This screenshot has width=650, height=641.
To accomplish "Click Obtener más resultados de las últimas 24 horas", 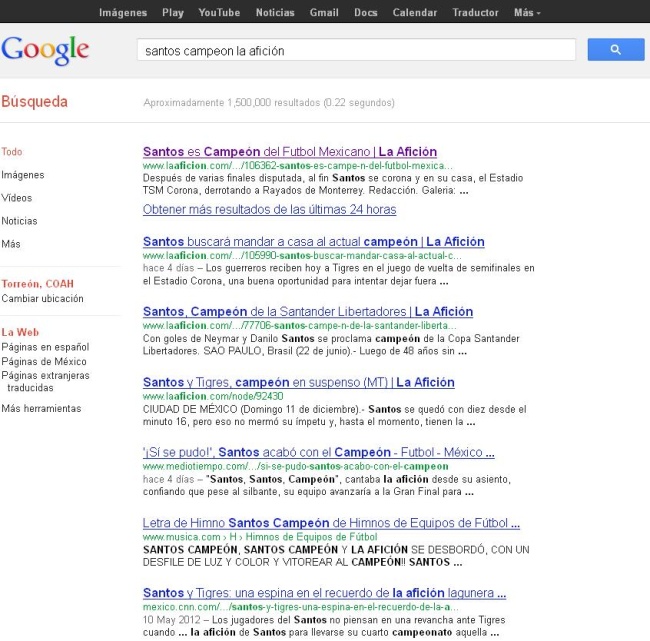I will (x=269, y=210).
